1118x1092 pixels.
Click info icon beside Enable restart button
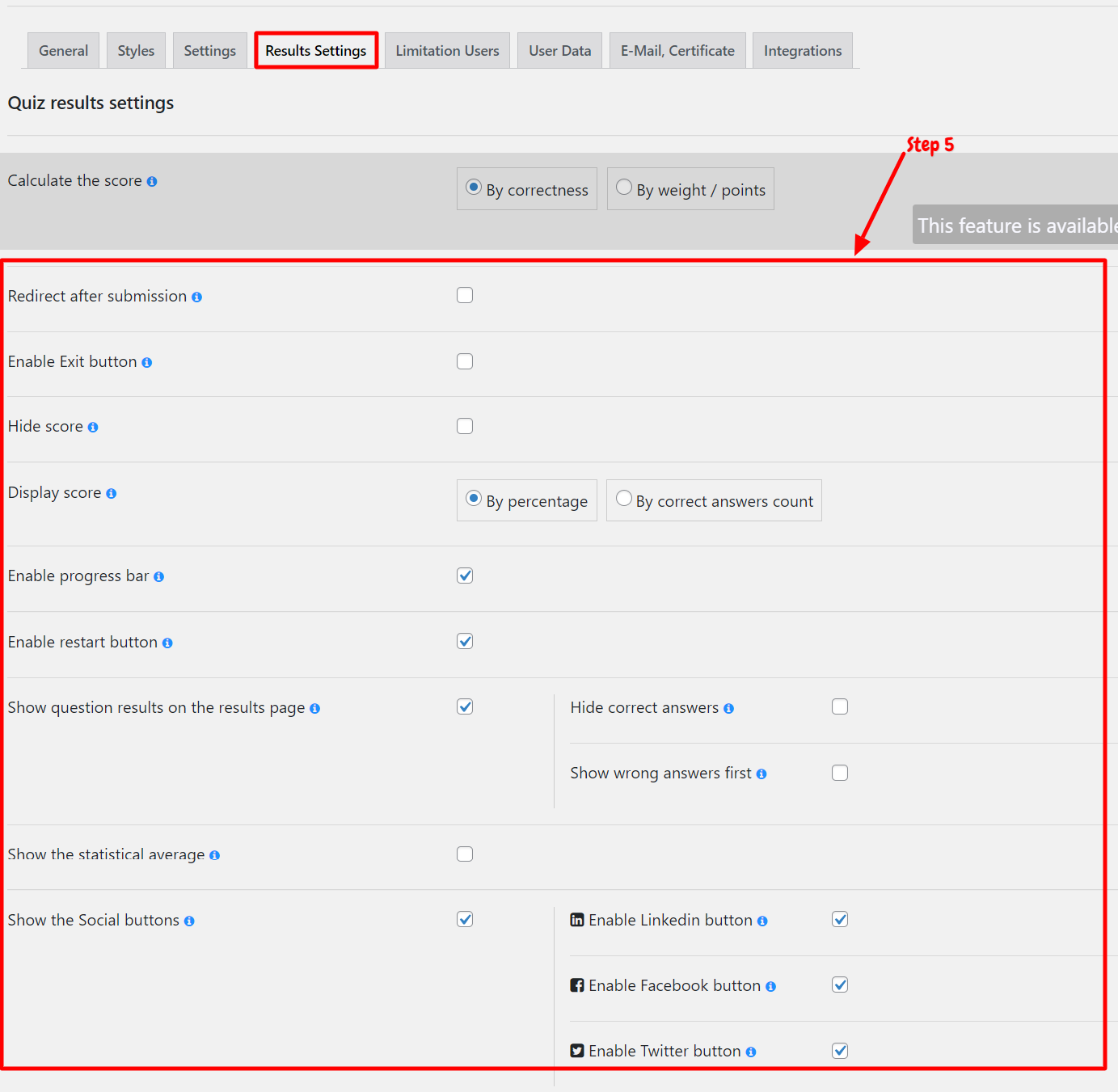(x=167, y=643)
